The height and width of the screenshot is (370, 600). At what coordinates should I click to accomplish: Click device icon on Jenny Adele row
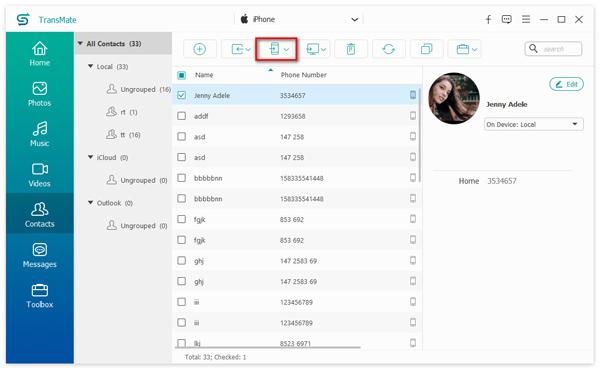[412, 95]
